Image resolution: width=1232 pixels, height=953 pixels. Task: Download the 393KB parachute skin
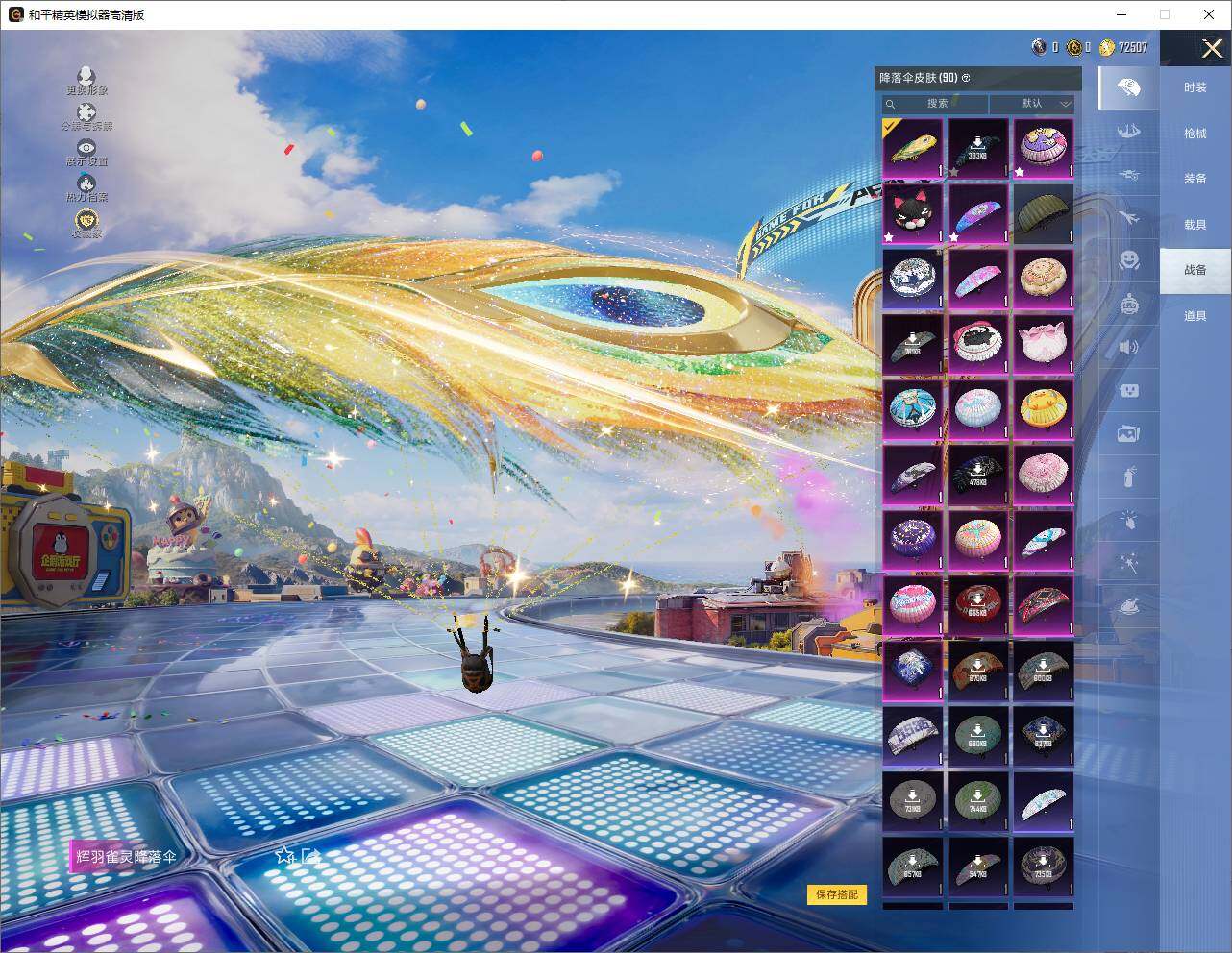click(978, 148)
